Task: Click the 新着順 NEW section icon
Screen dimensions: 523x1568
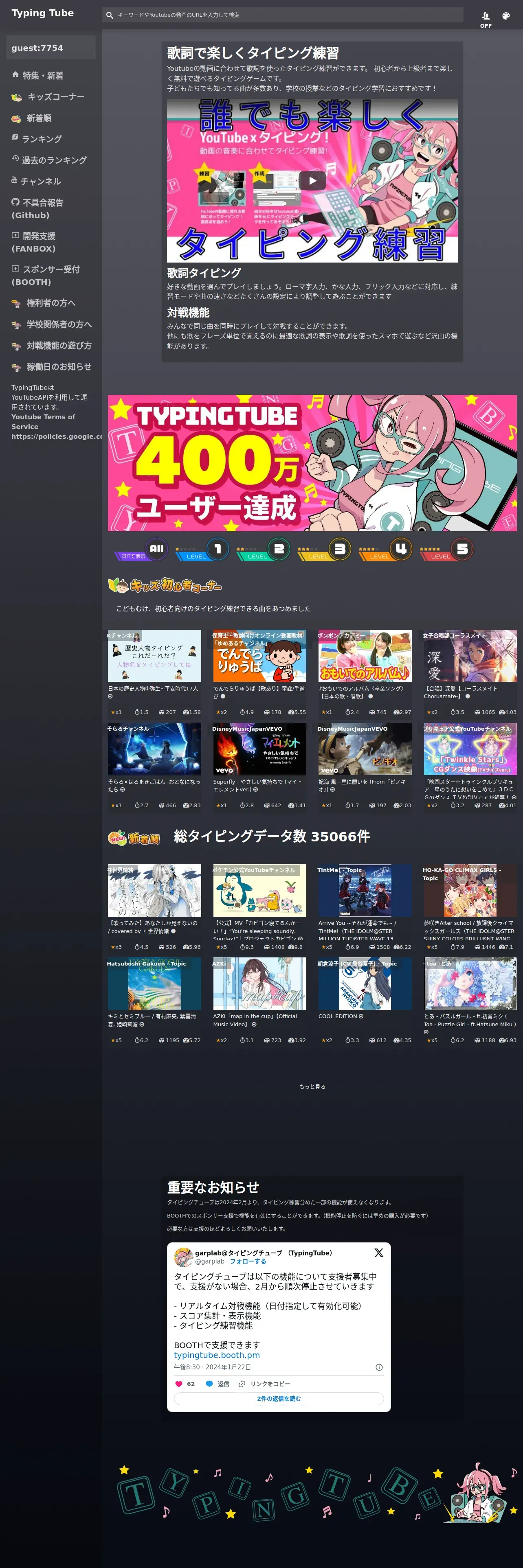Action: [x=134, y=838]
